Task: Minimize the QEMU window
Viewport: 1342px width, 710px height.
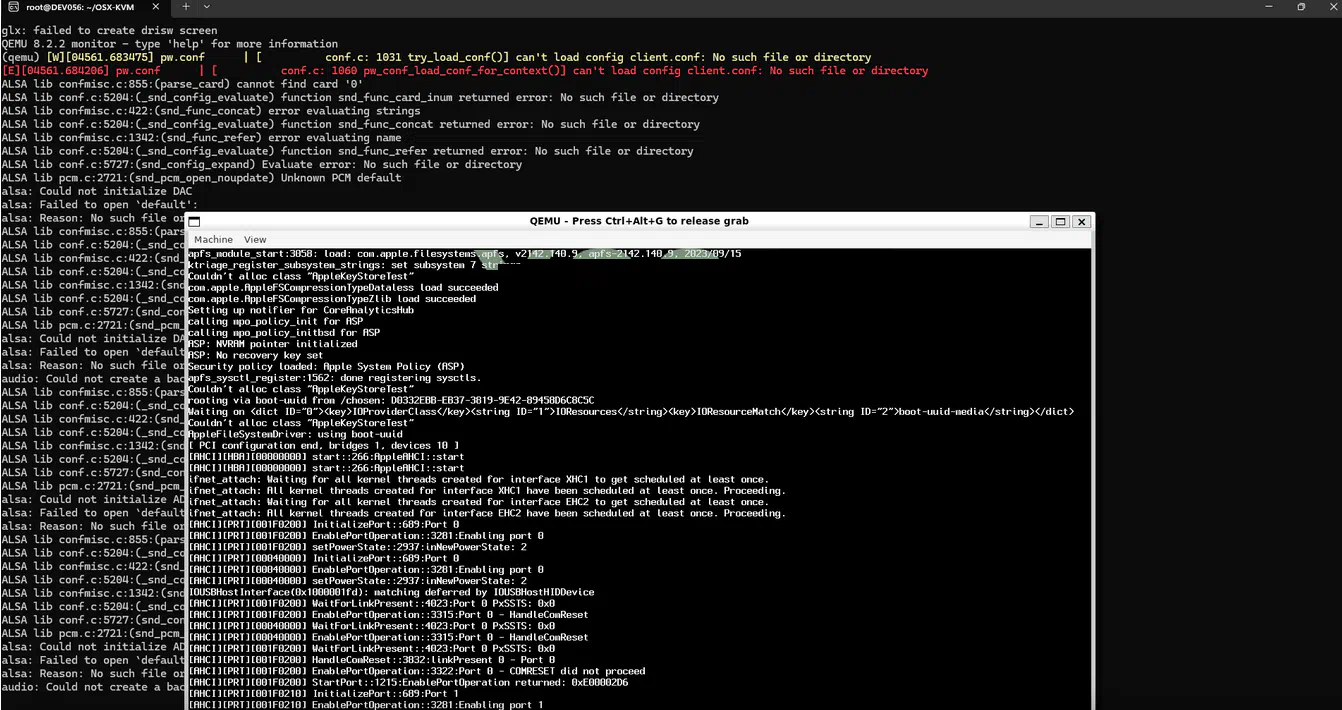Action: tap(1041, 222)
